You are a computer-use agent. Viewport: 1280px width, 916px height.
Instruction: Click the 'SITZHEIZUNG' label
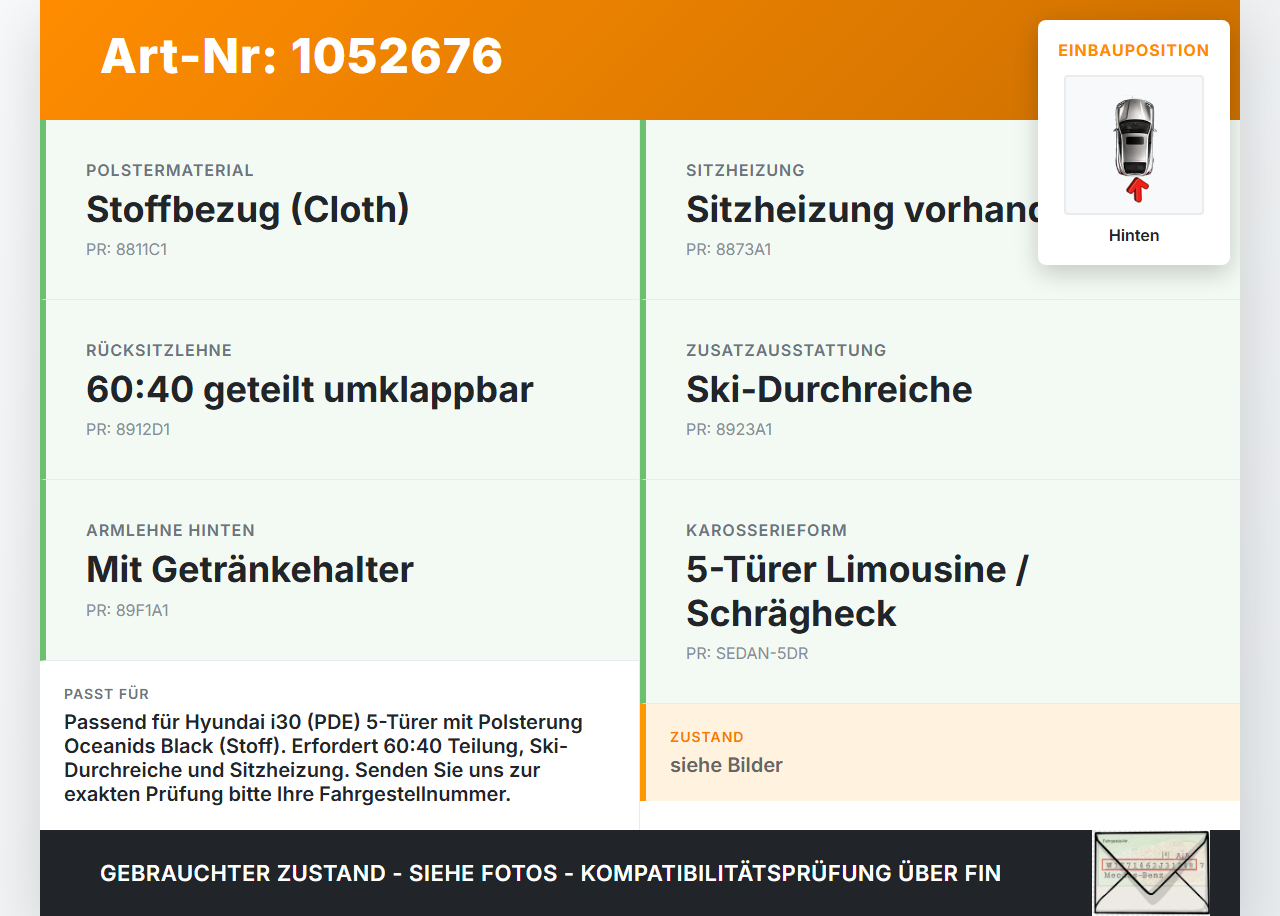[745, 171]
